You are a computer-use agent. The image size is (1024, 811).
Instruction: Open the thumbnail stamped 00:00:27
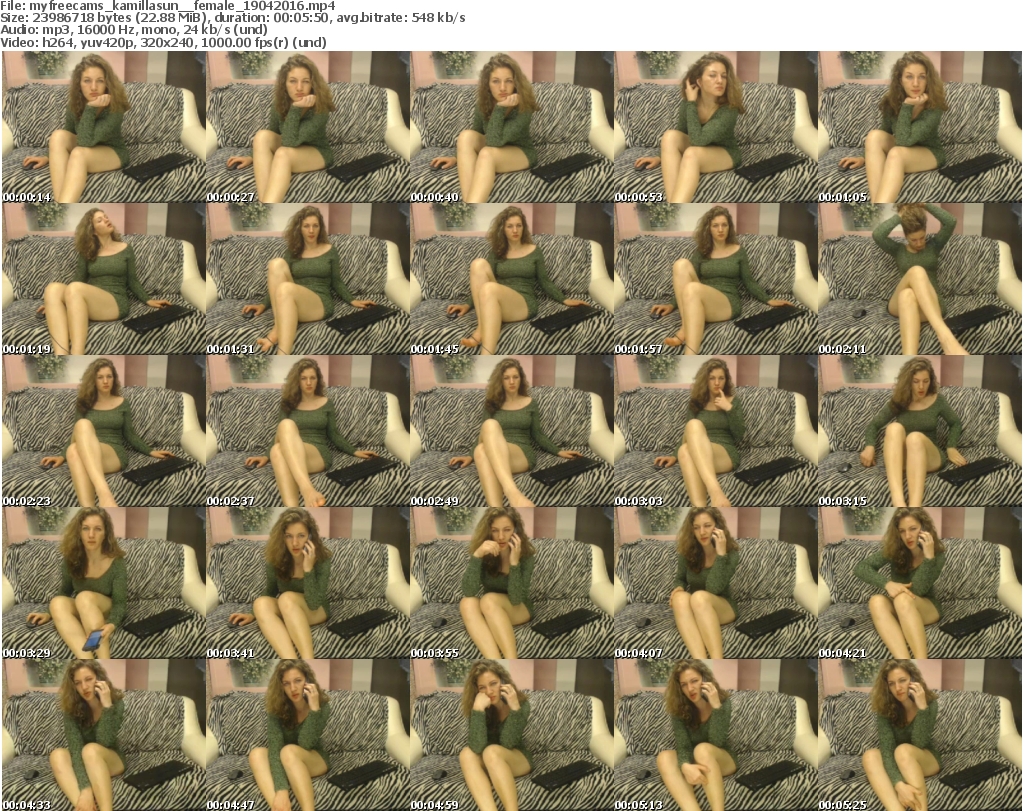click(x=308, y=127)
